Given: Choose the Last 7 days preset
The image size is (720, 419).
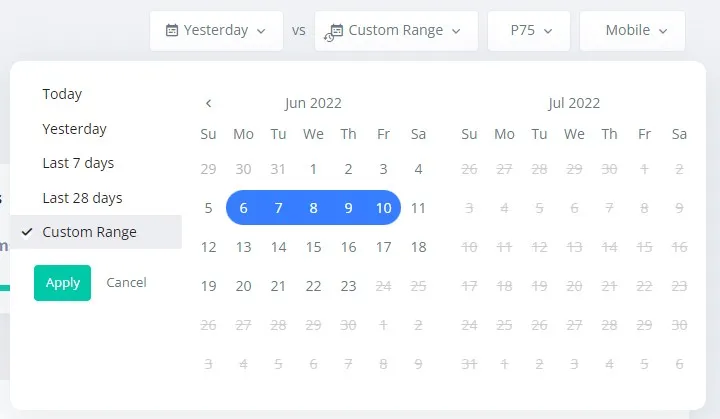Looking at the screenshot, I should [78, 163].
